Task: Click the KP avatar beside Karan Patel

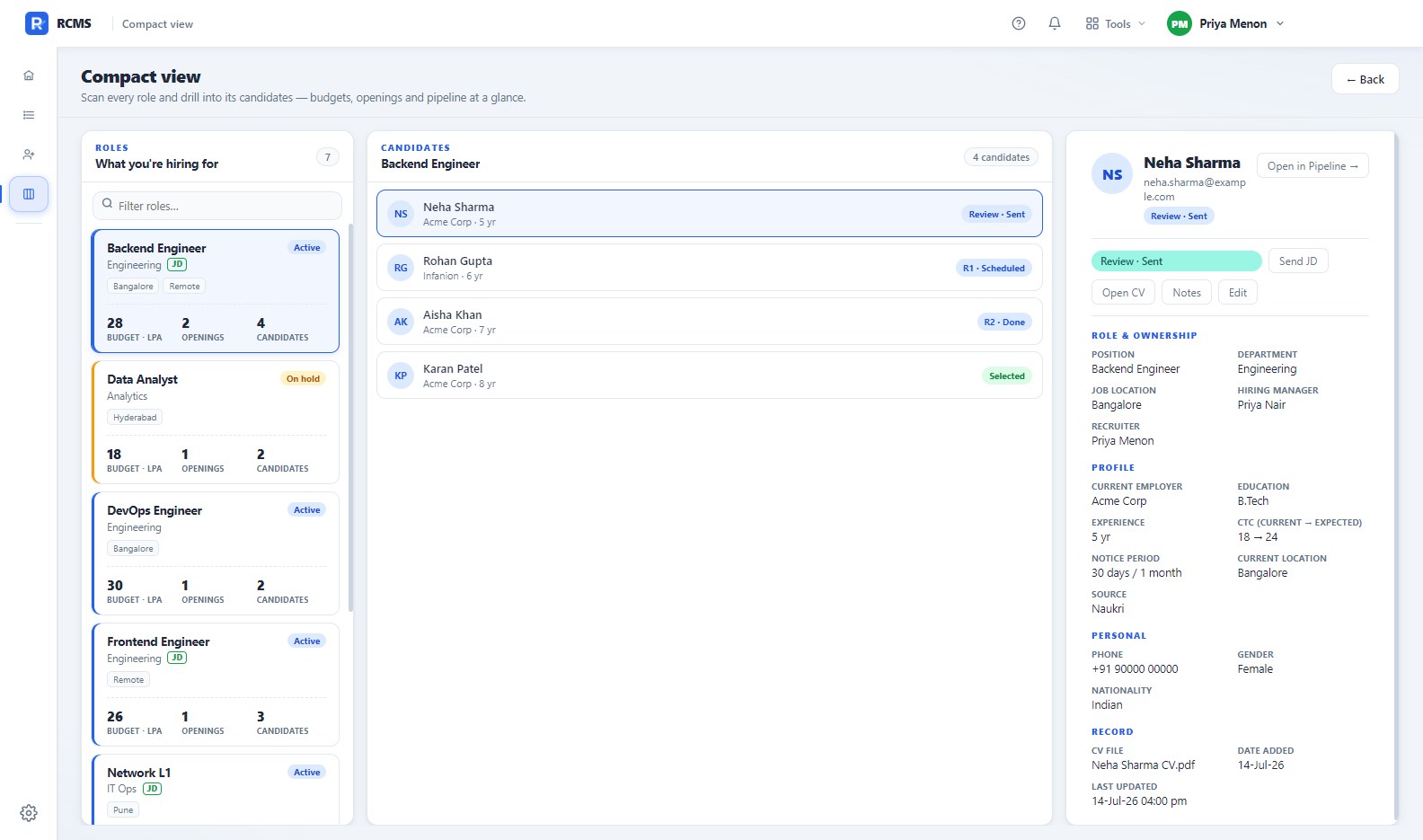Action: tap(401, 376)
